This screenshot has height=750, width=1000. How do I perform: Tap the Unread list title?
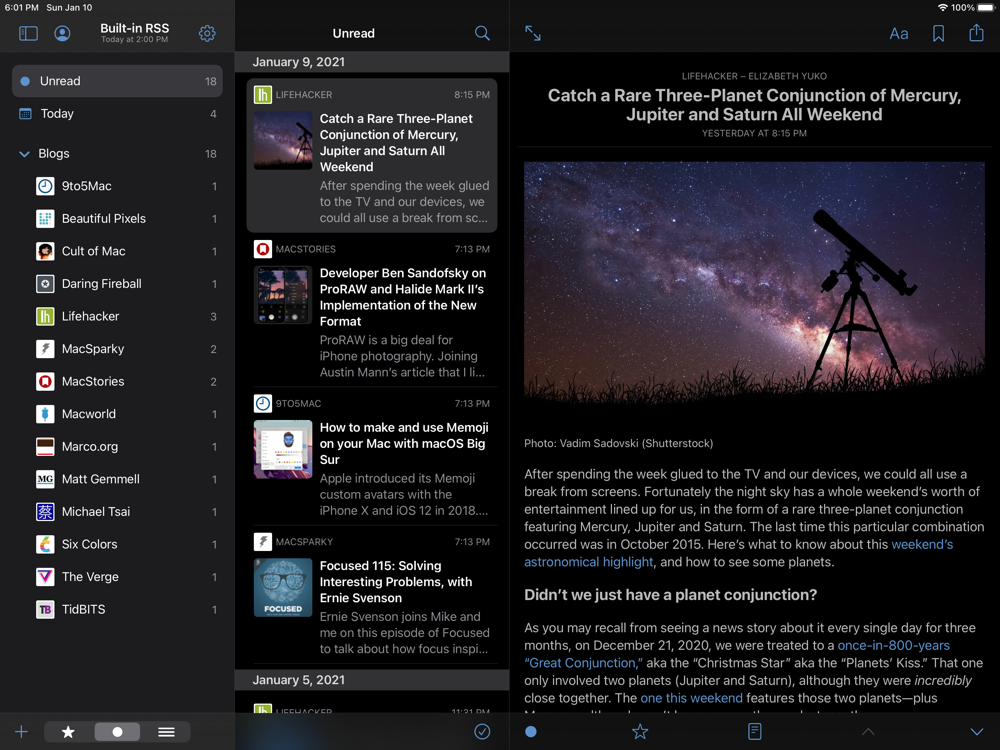pos(354,33)
